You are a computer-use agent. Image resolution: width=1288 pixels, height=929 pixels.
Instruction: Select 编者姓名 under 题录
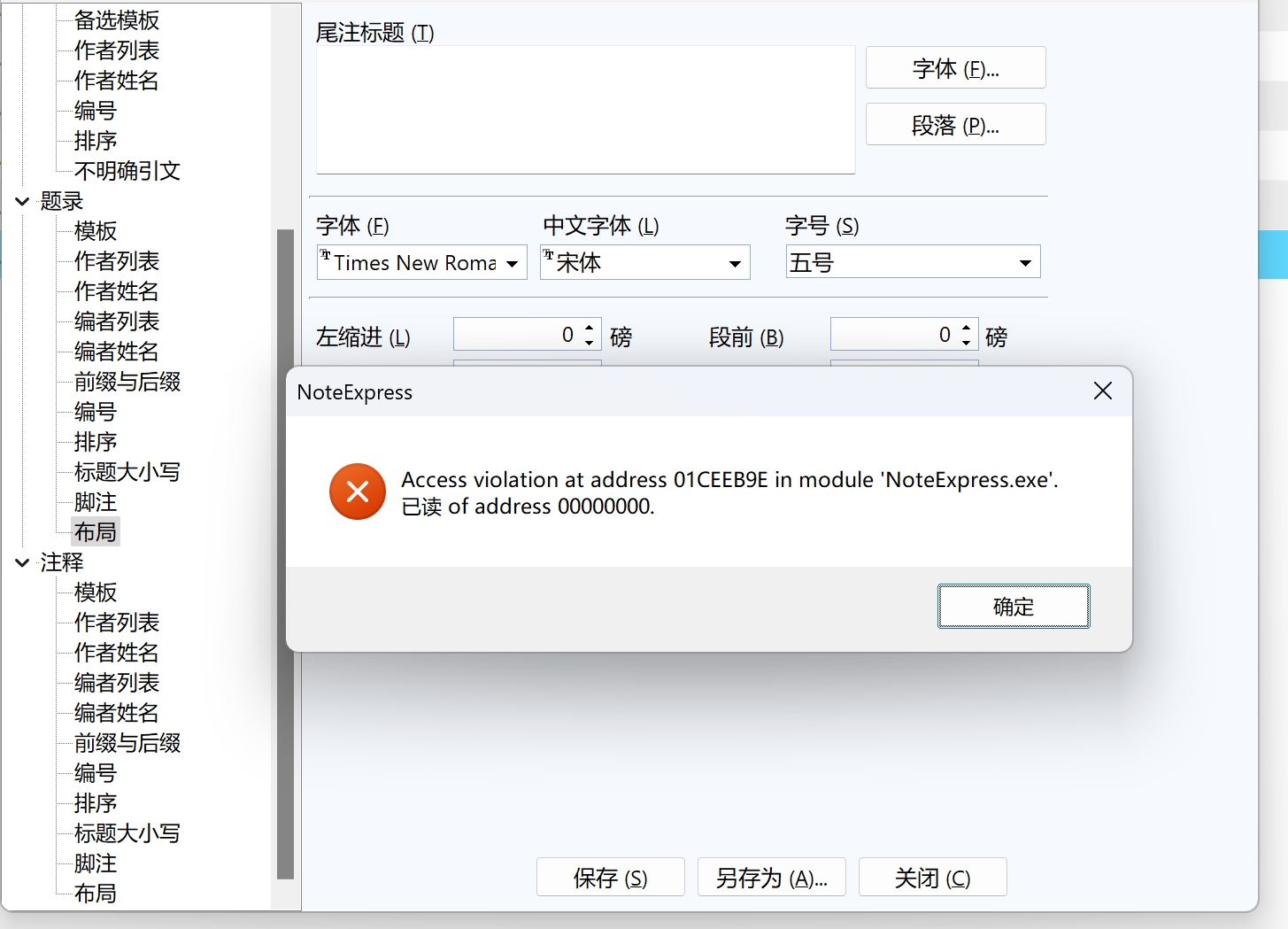117,352
